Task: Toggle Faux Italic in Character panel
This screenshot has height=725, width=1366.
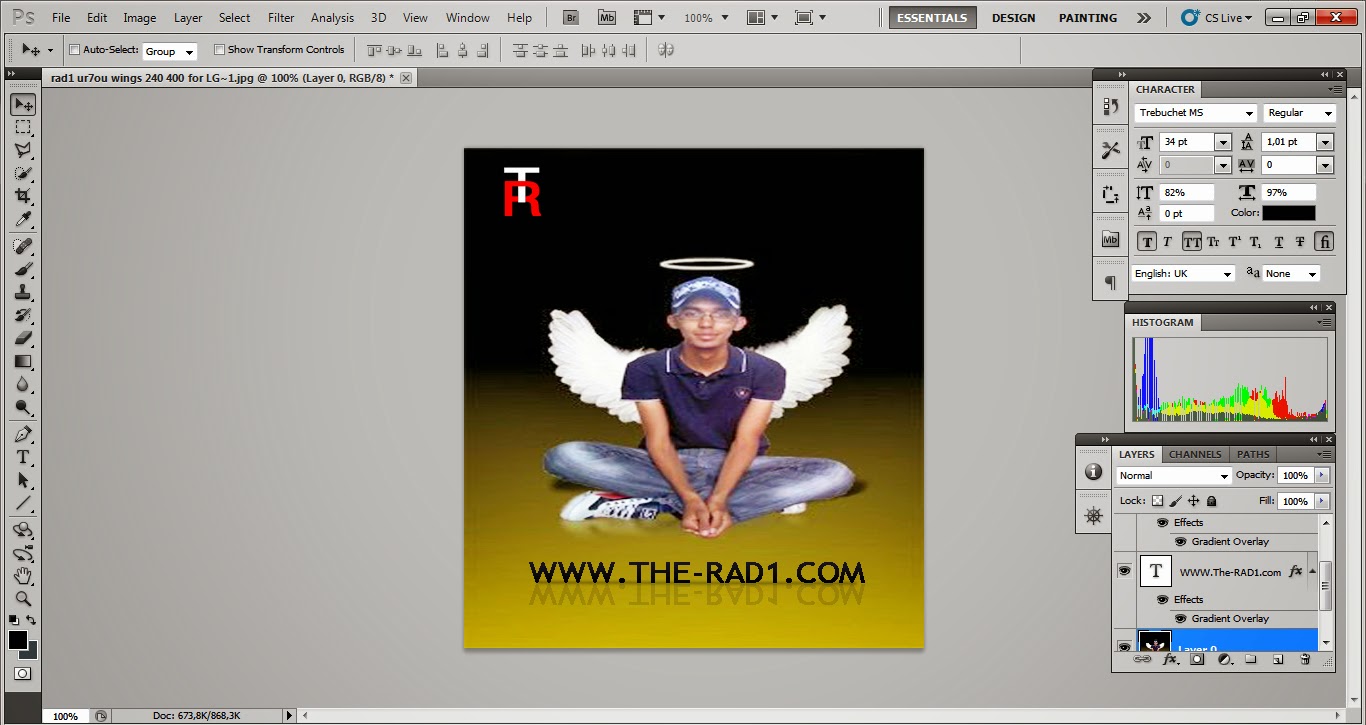Action: (1167, 242)
